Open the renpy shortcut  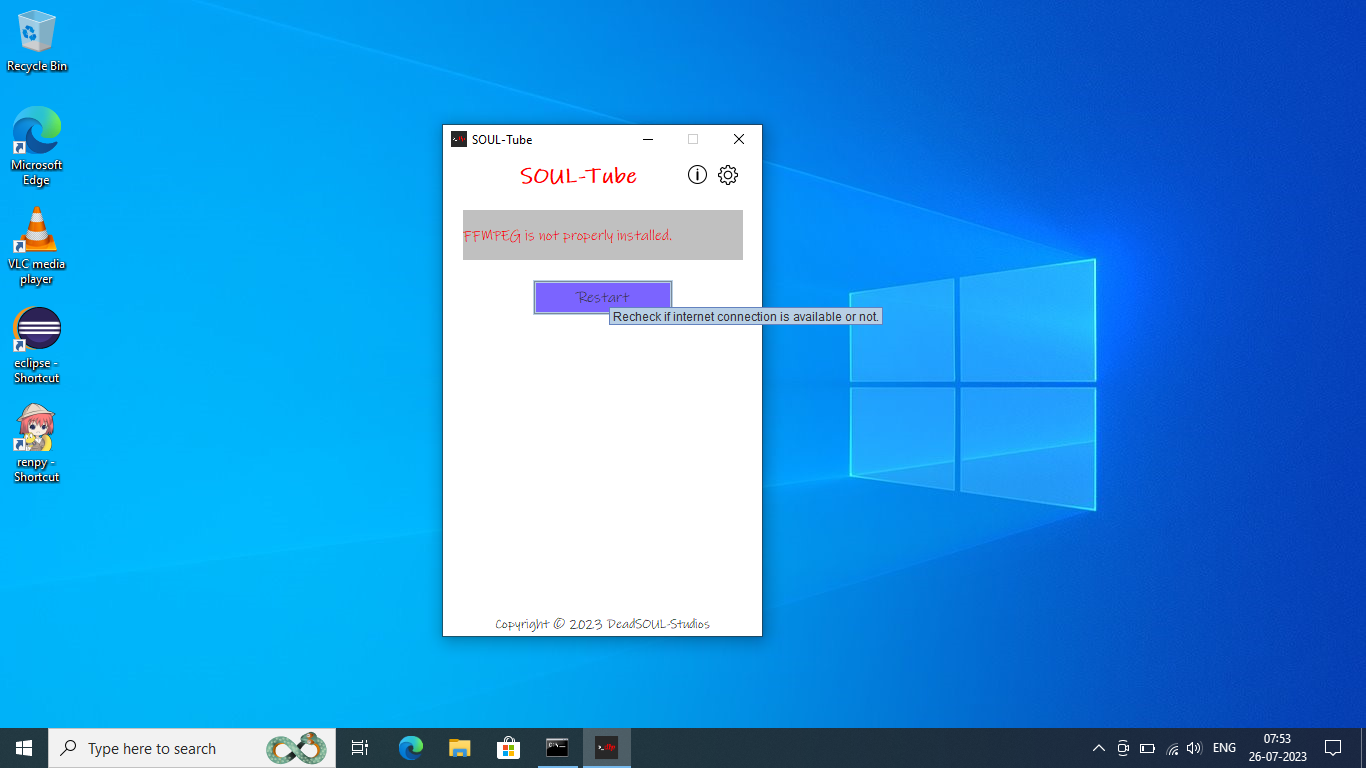(36, 428)
